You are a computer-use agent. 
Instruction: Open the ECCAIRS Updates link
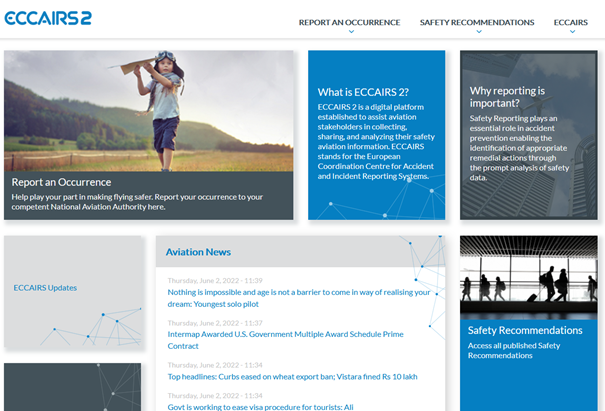click(45, 288)
